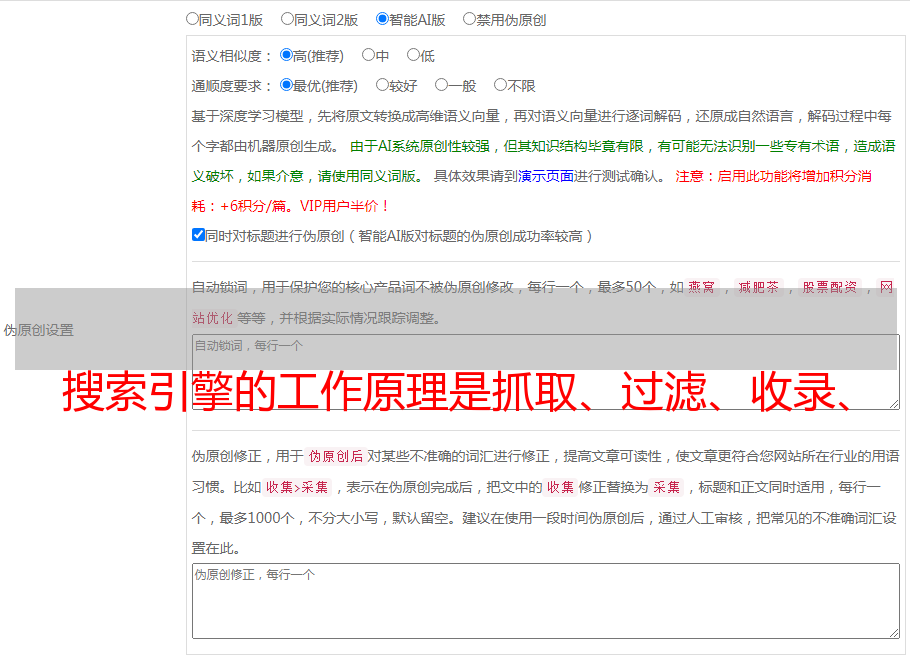The height and width of the screenshot is (658, 911).
Task: Uncheck 同时对标题进行伪原创 checkbox
Action: pyautogui.click(x=198, y=235)
